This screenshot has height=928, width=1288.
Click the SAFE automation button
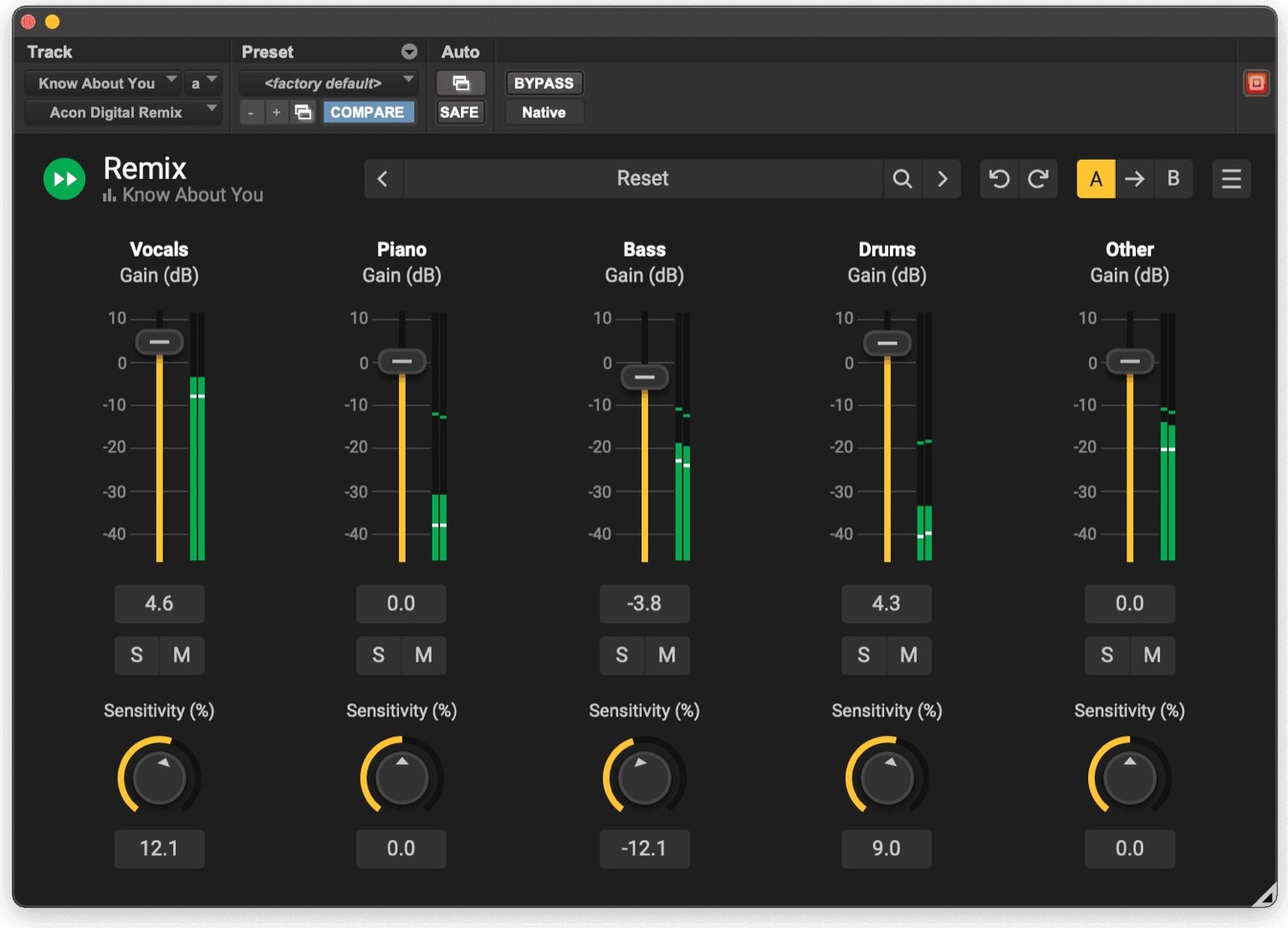[x=459, y=112]
